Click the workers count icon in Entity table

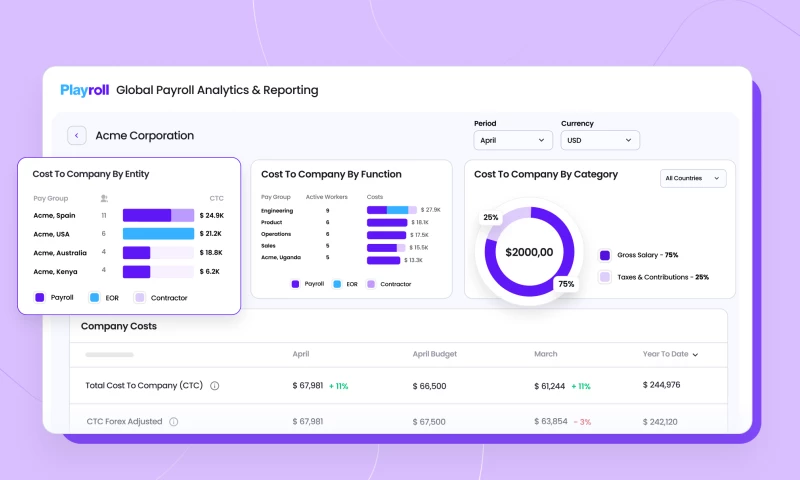tap(104, 198)
